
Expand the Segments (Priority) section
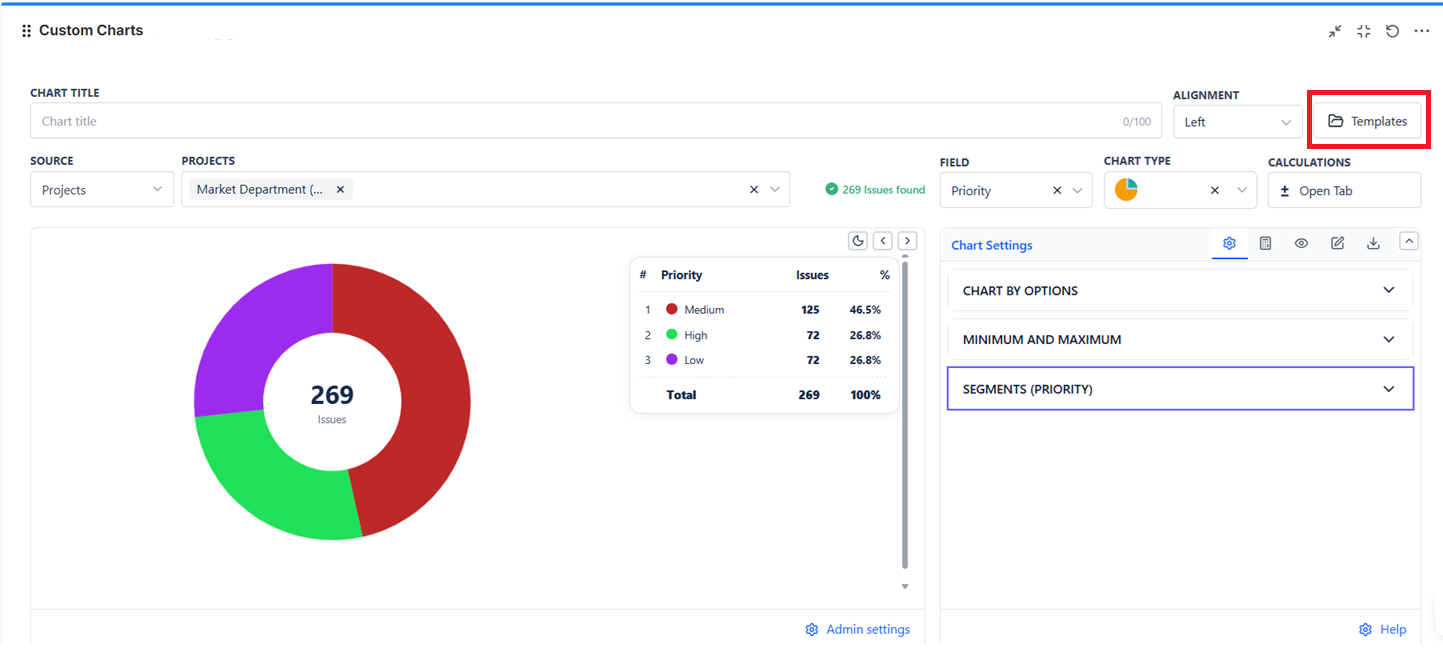(1180, 389)
